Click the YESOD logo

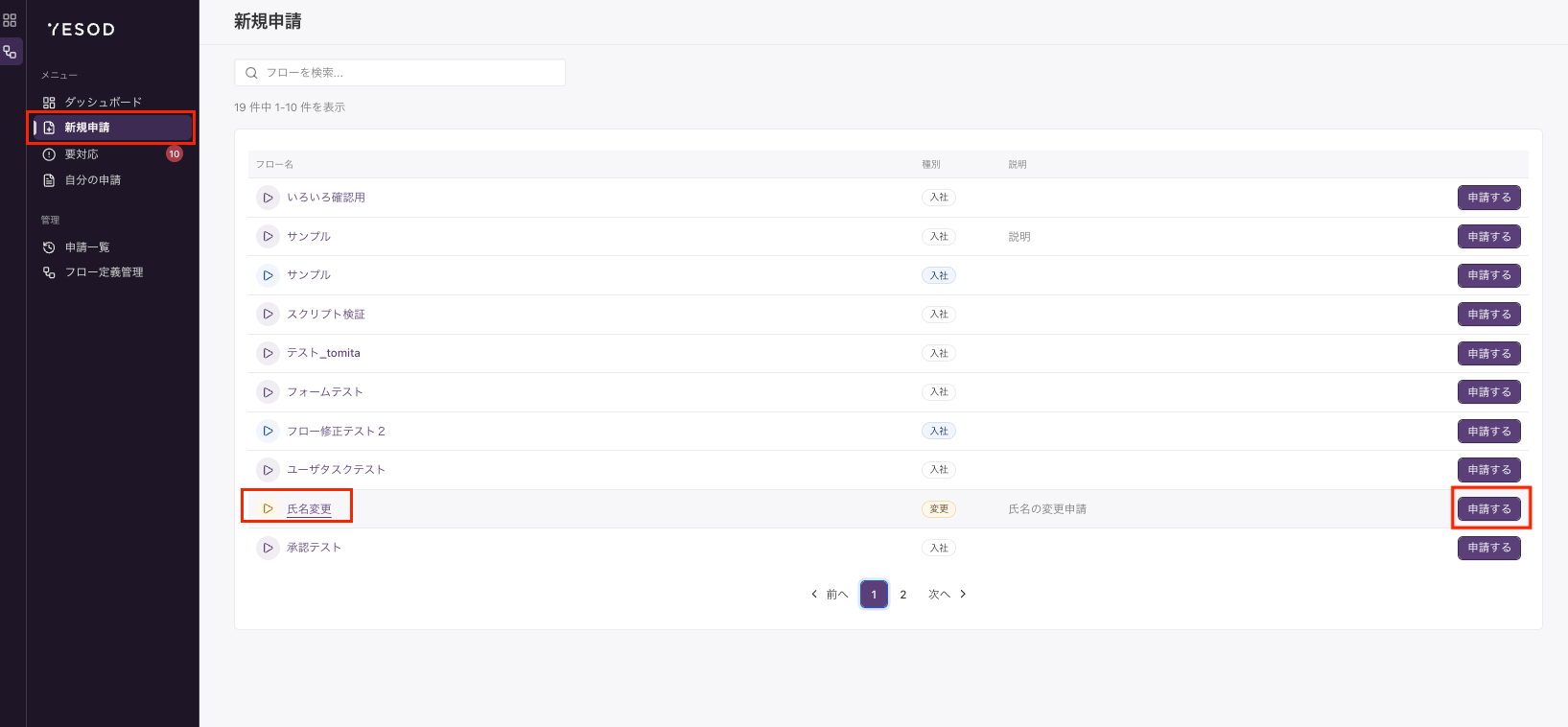82,30
